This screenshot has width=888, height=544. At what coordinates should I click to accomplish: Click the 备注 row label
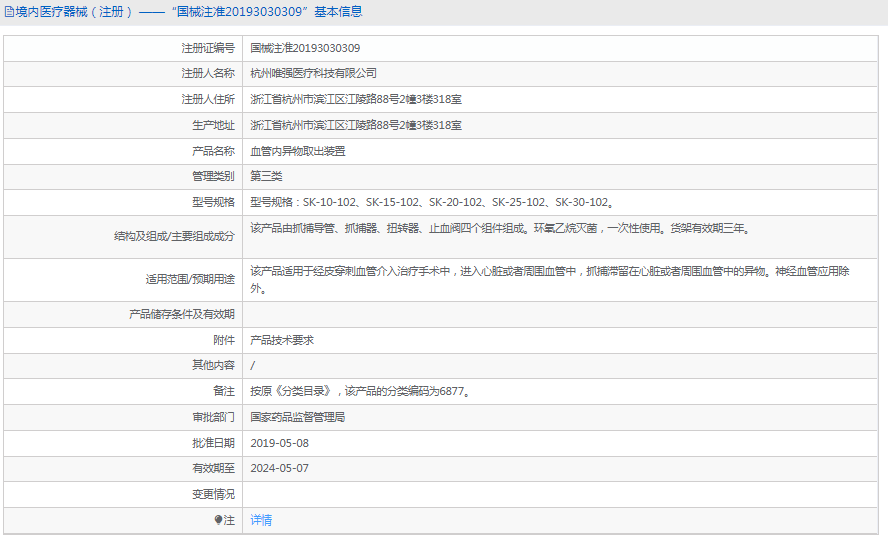[224, 391]
